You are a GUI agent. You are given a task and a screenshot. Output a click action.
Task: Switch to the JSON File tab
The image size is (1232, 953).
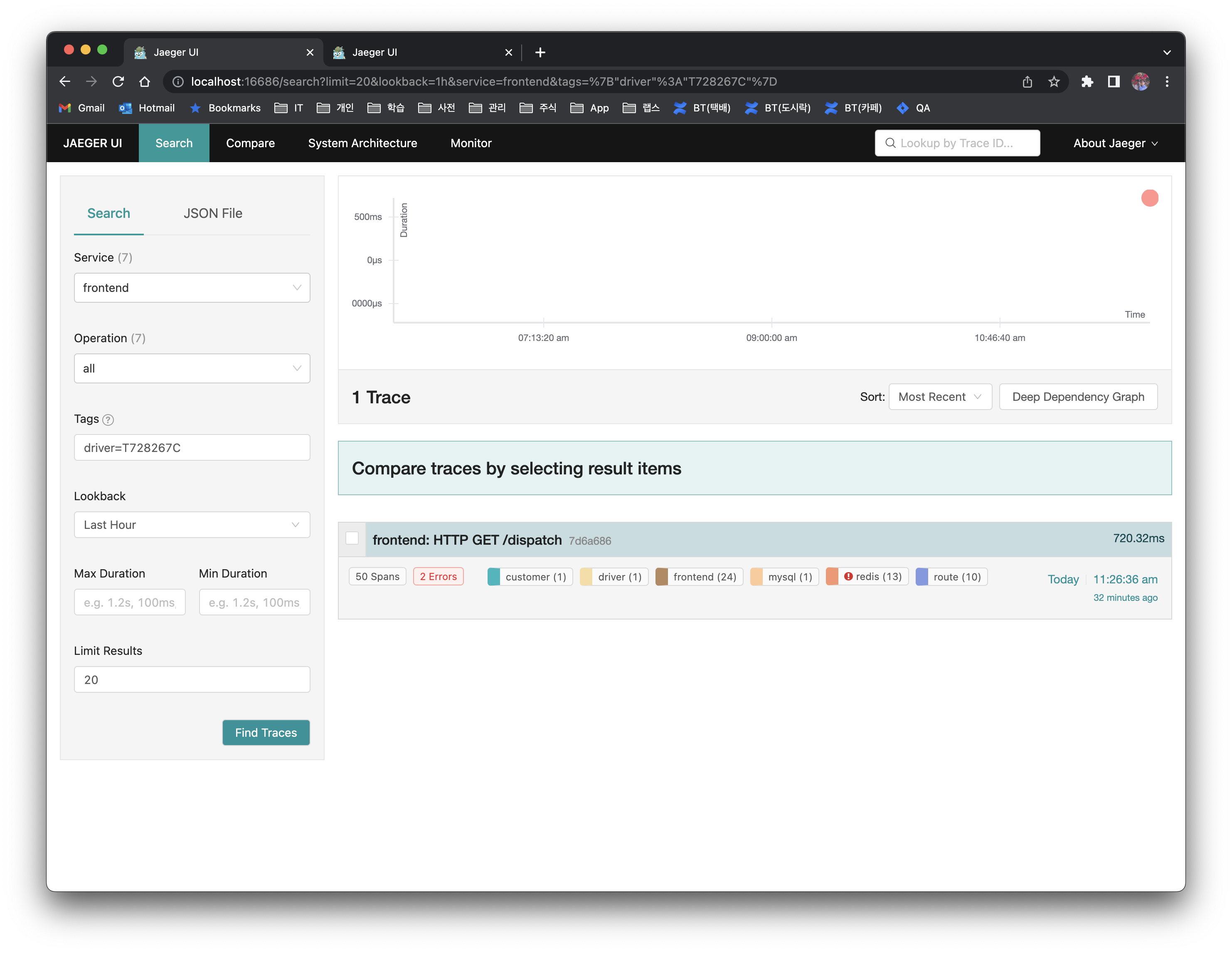[213, 213]
